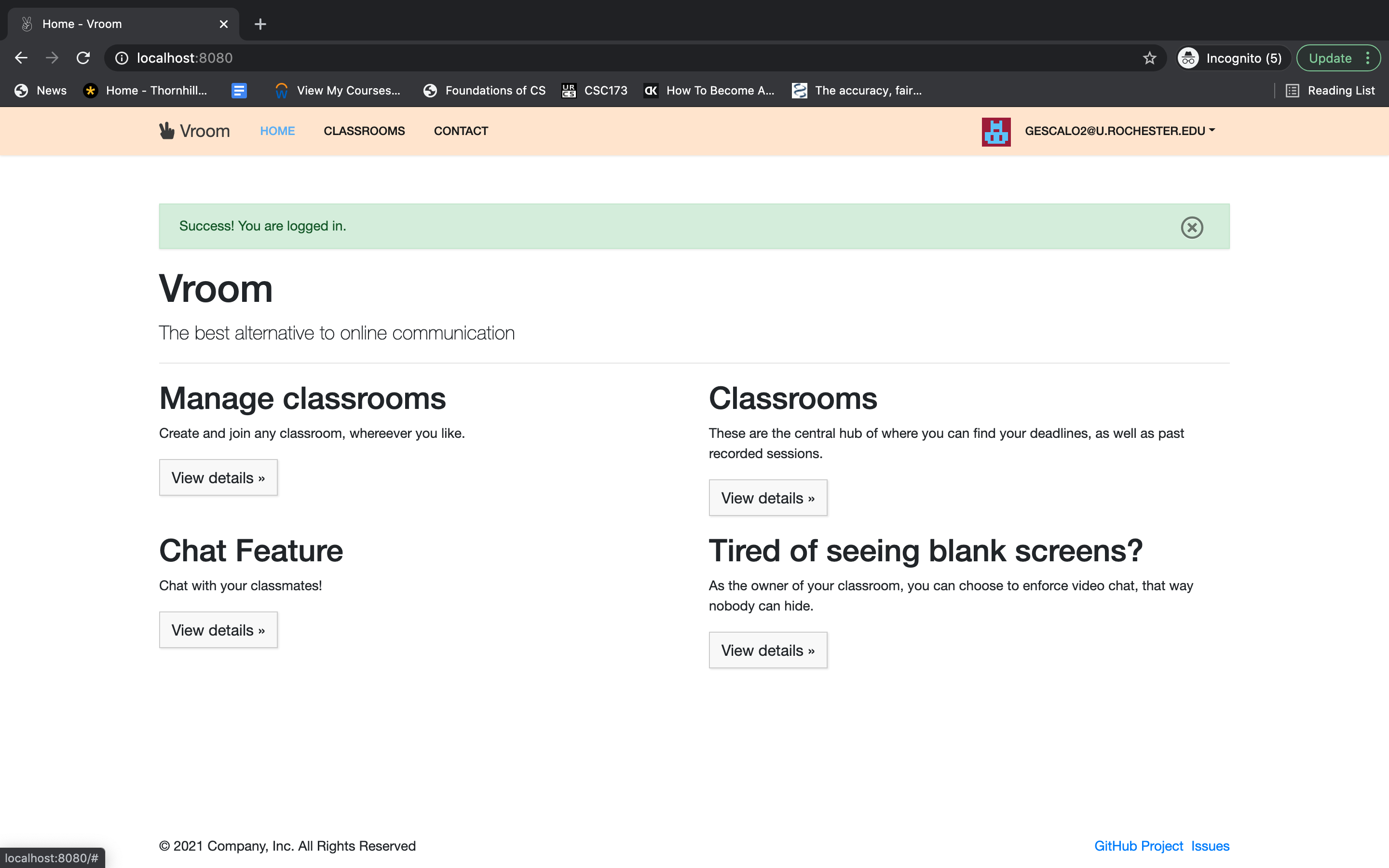The width and height of the screenshot is (1389, 868).
Task: View site information icon in address bar
Action: tap(122, 58)
